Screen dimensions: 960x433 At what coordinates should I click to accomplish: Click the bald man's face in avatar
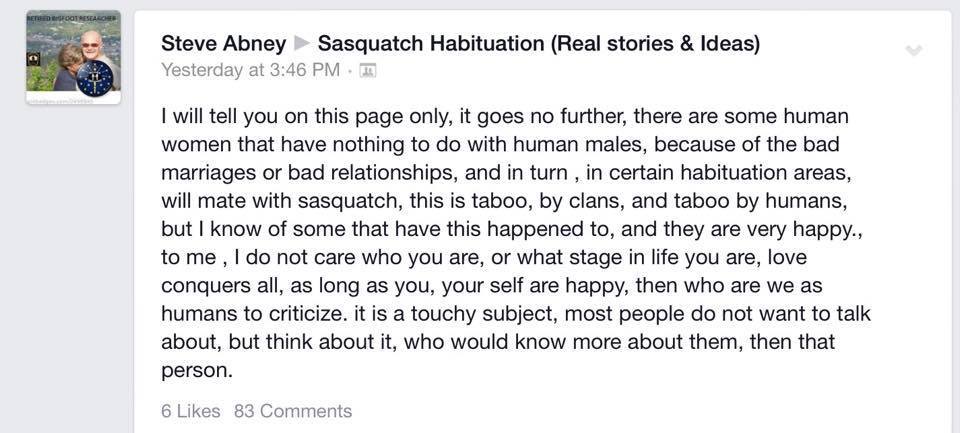(x=90, y=43)
